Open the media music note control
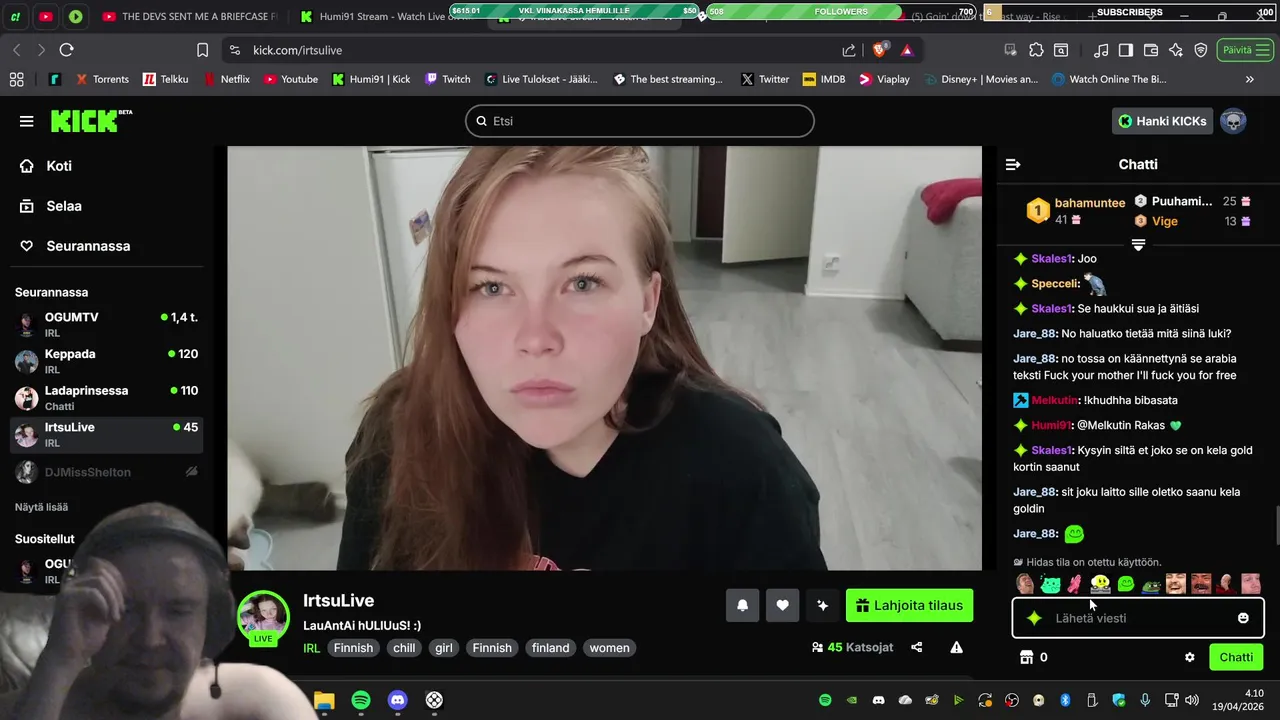This screenshot has width=1280, height=720. [1101, 50]
